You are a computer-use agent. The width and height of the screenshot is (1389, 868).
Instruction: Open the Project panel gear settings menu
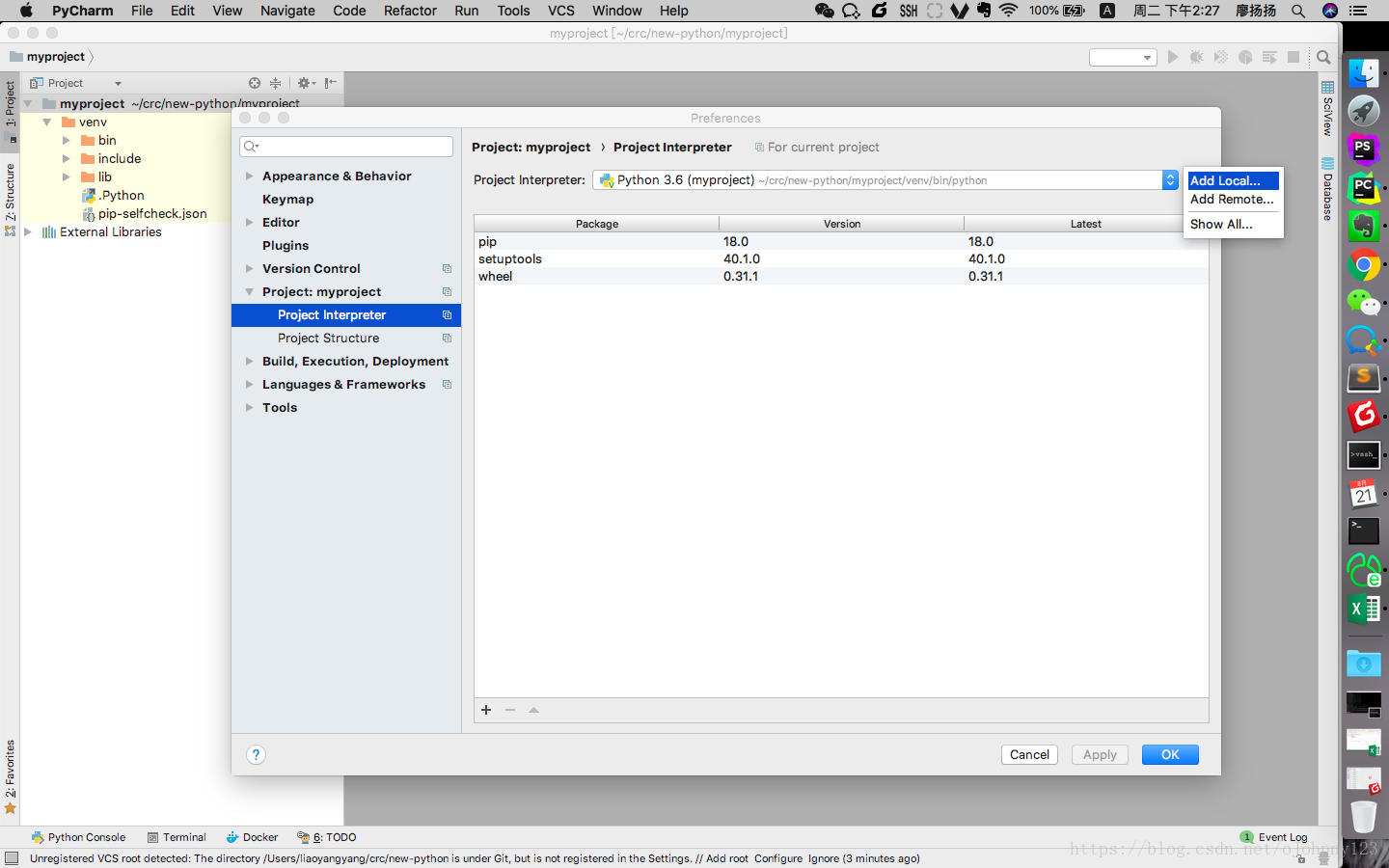tap(306, 83)
